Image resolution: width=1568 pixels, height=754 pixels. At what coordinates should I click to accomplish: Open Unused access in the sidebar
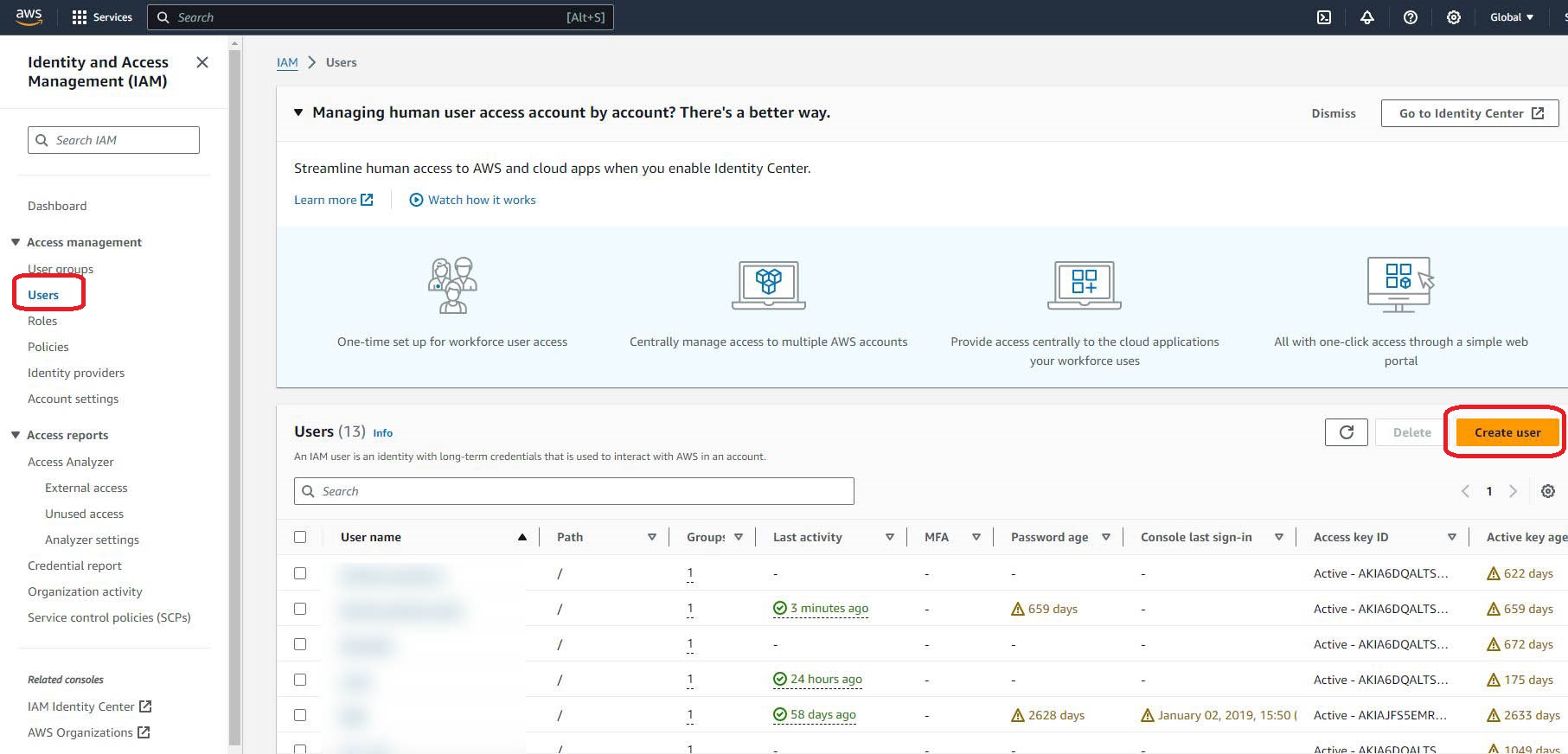[85, 514]
